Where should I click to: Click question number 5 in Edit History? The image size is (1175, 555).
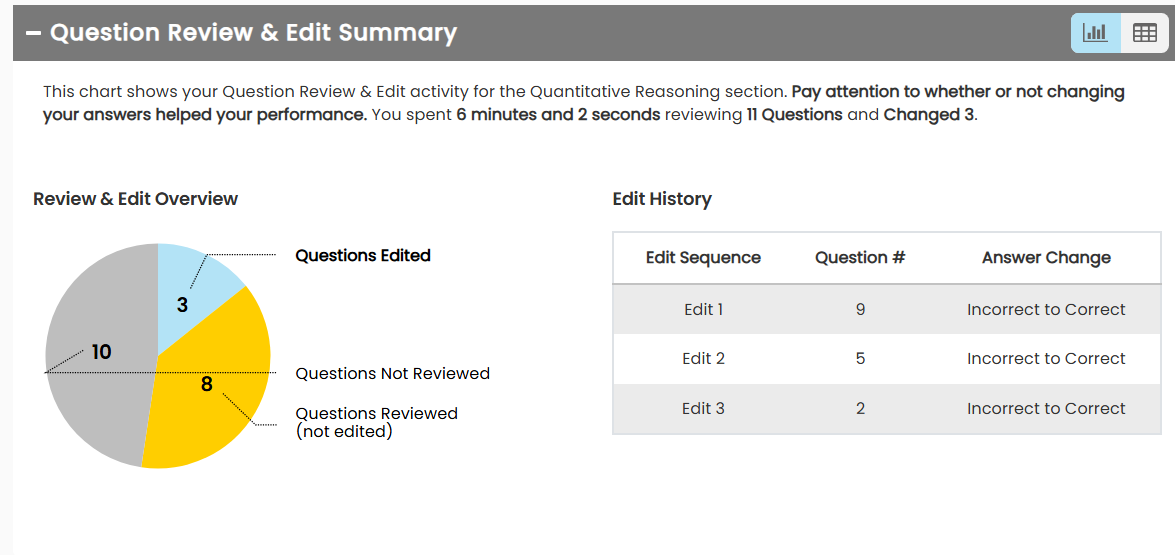tap(860, 359)
